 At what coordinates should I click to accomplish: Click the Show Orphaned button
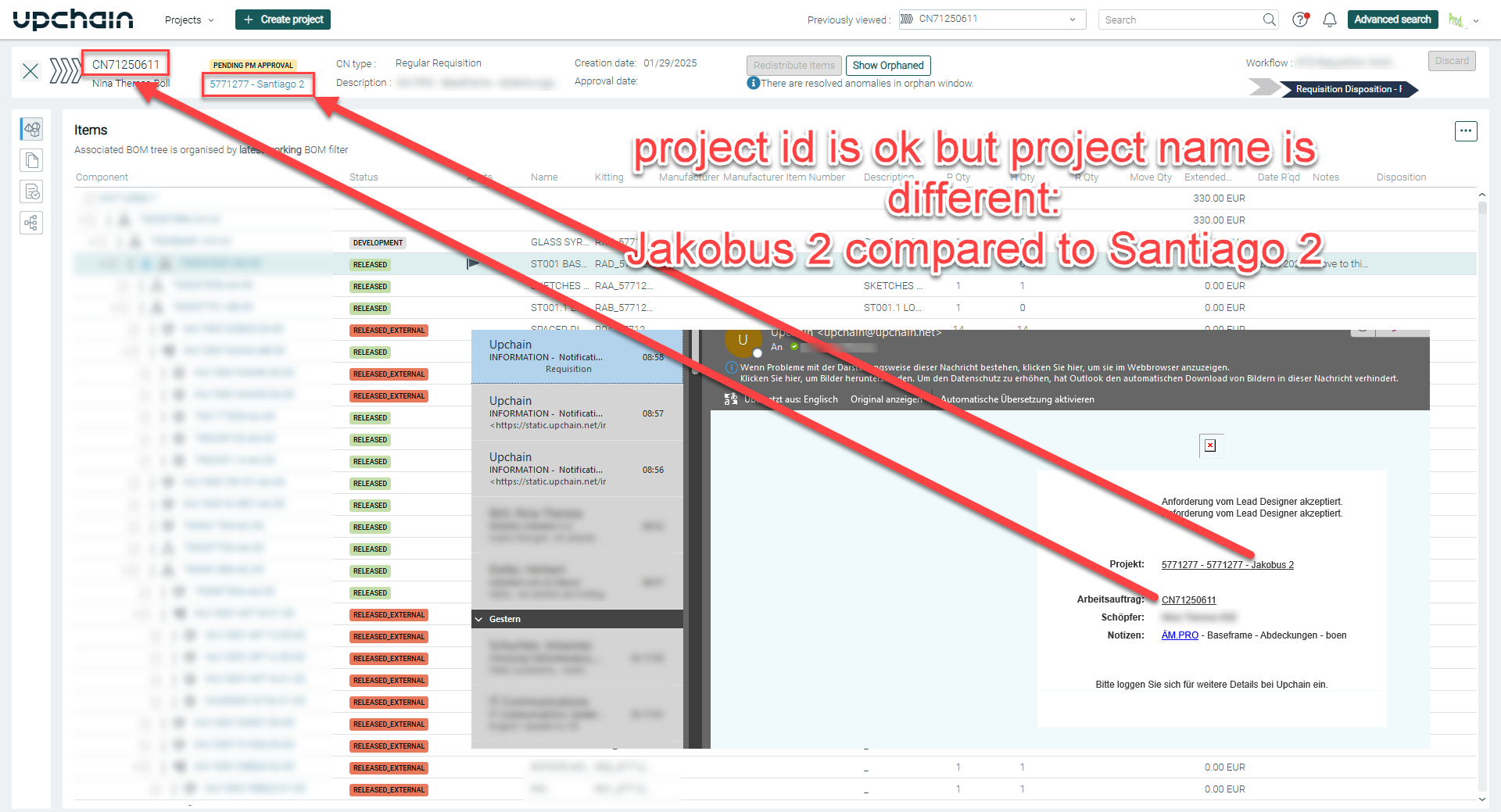pos(887,65)
